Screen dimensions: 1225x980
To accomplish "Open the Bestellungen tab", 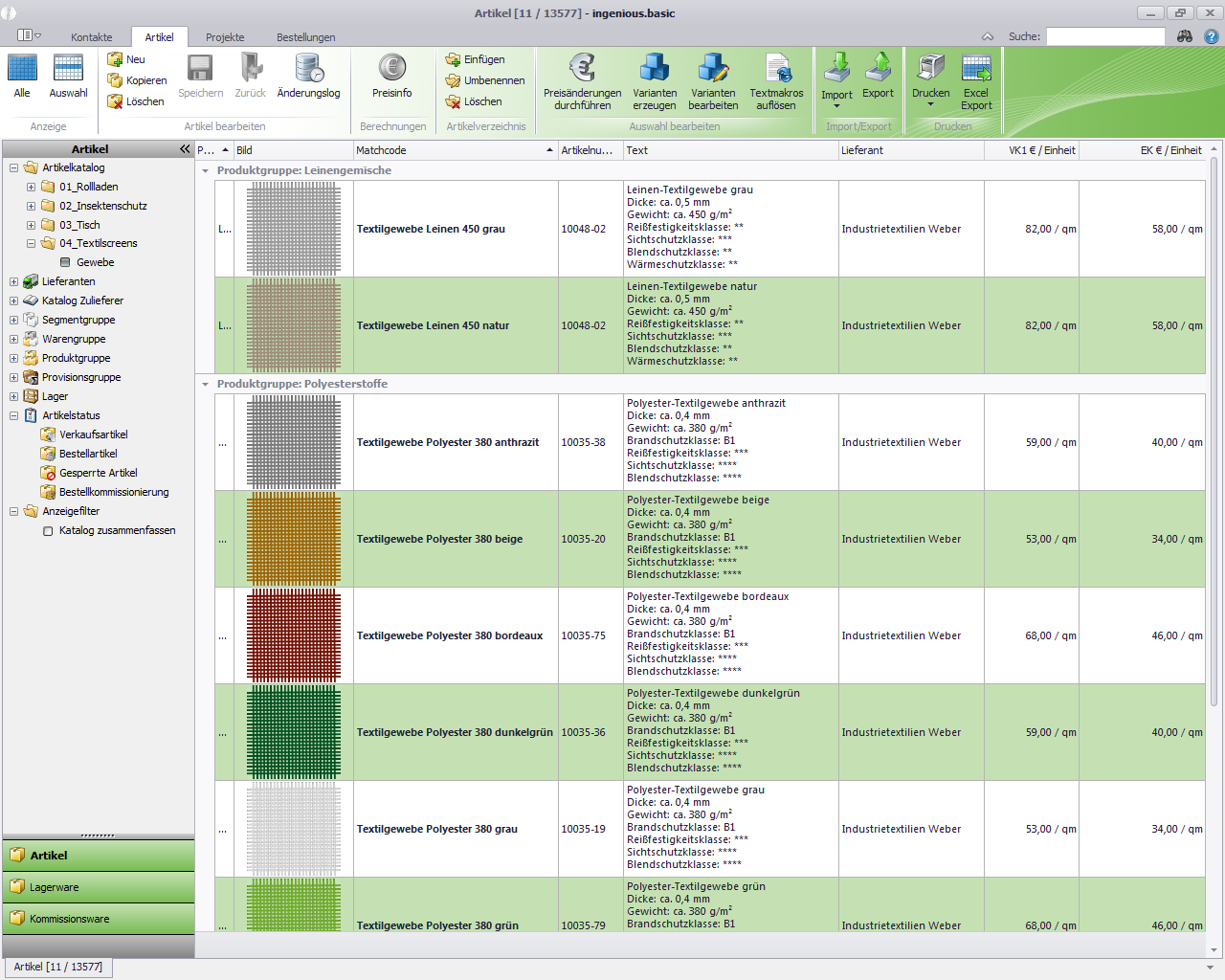I will [x=305, y=37].
